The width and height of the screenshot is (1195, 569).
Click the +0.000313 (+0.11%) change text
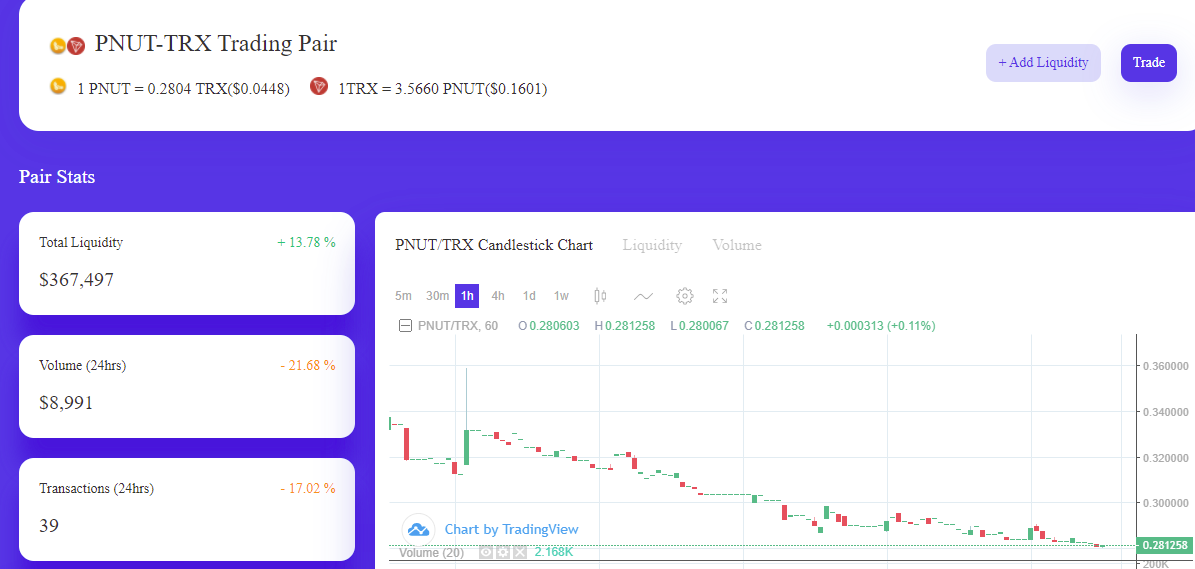pos(881,326)
